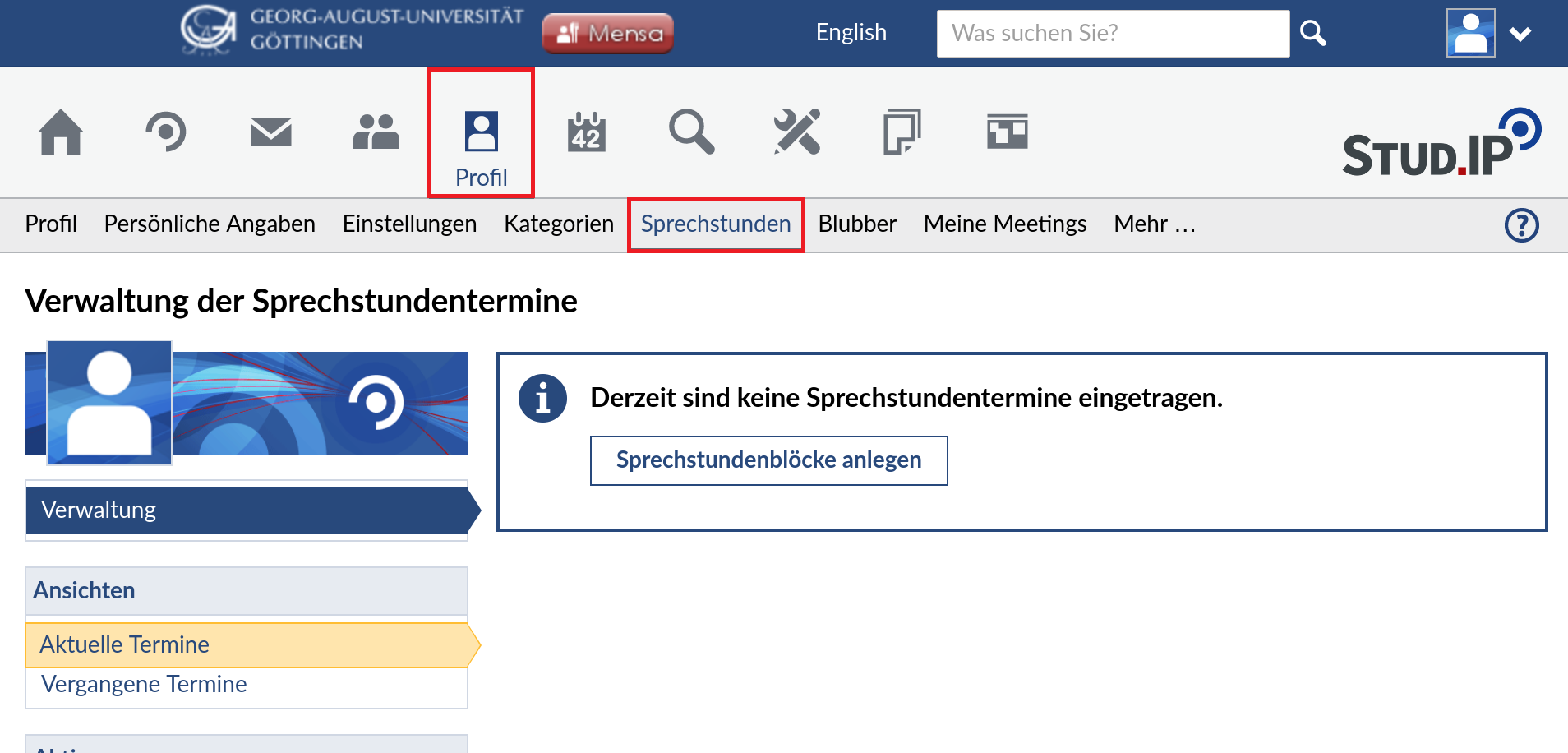Open the Persönliche Angaben tab

210,224
